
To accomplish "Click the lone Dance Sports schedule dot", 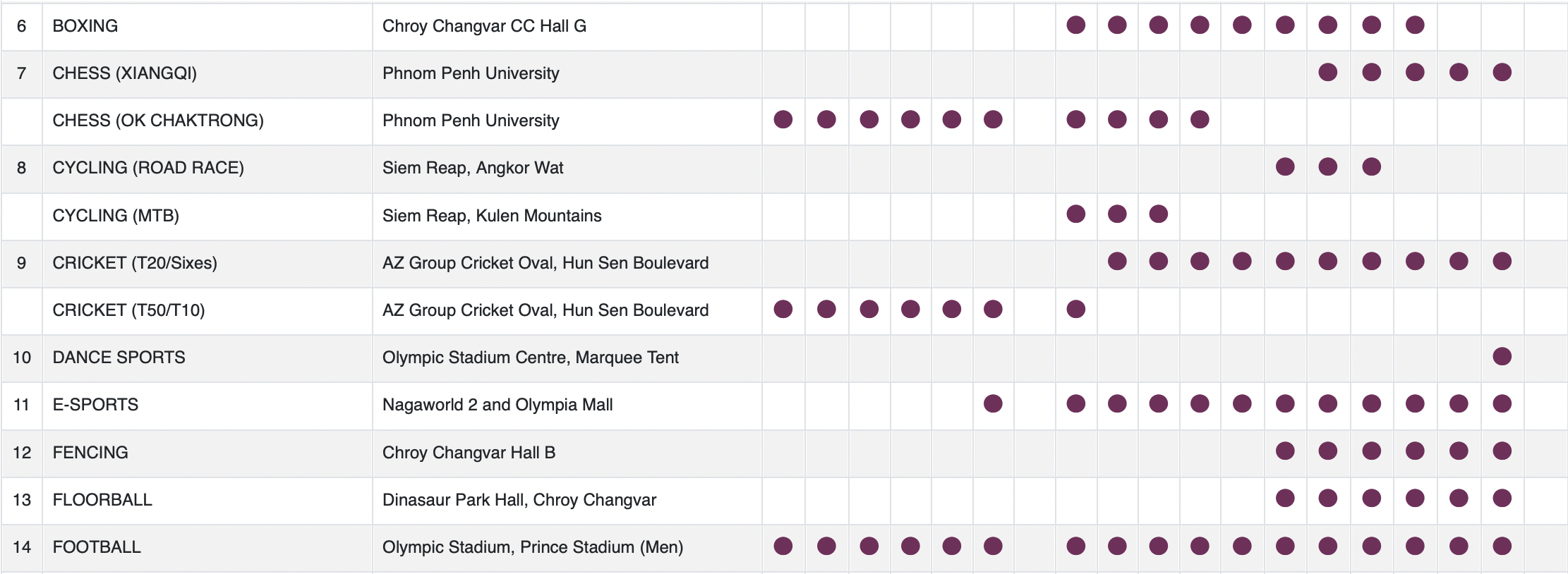I will (1502, 357).
